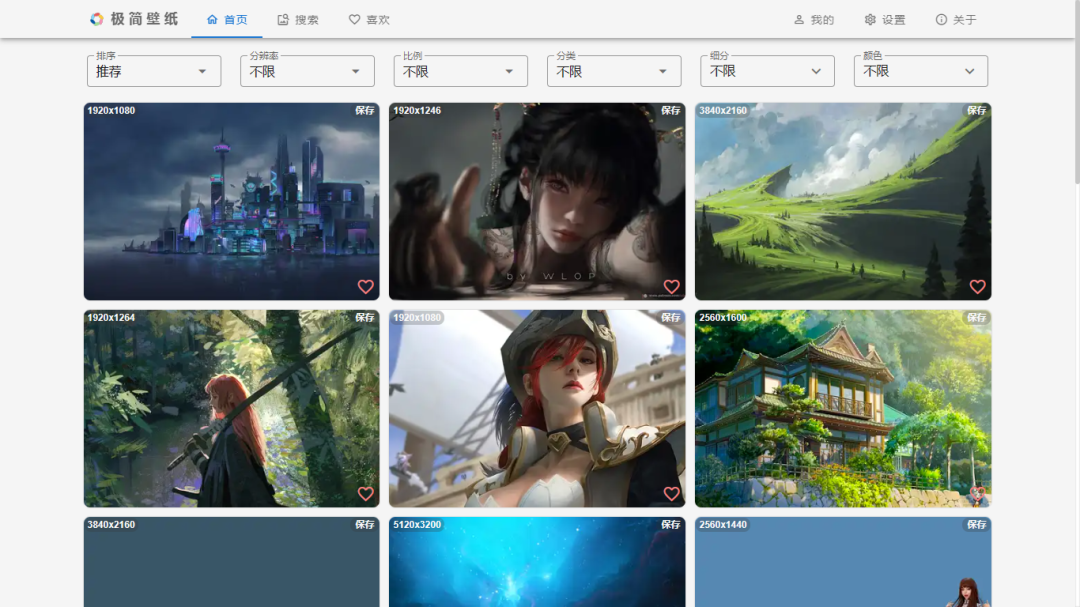Open the plain slate 3840x2160 wallpaper
This screenshot has width=1080, height=607.
point(231,562)
